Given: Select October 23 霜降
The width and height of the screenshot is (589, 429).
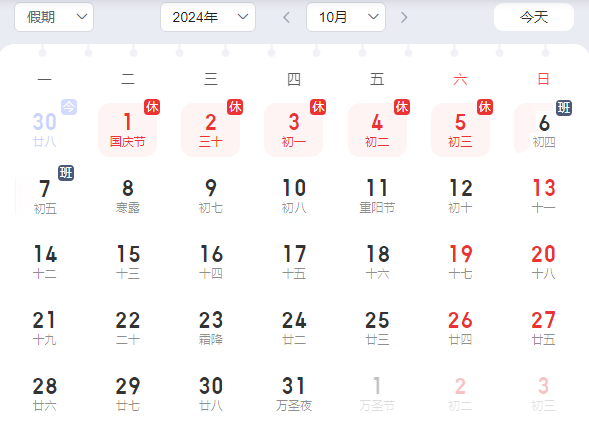Looking at the screenshot, I should point(211,328).
